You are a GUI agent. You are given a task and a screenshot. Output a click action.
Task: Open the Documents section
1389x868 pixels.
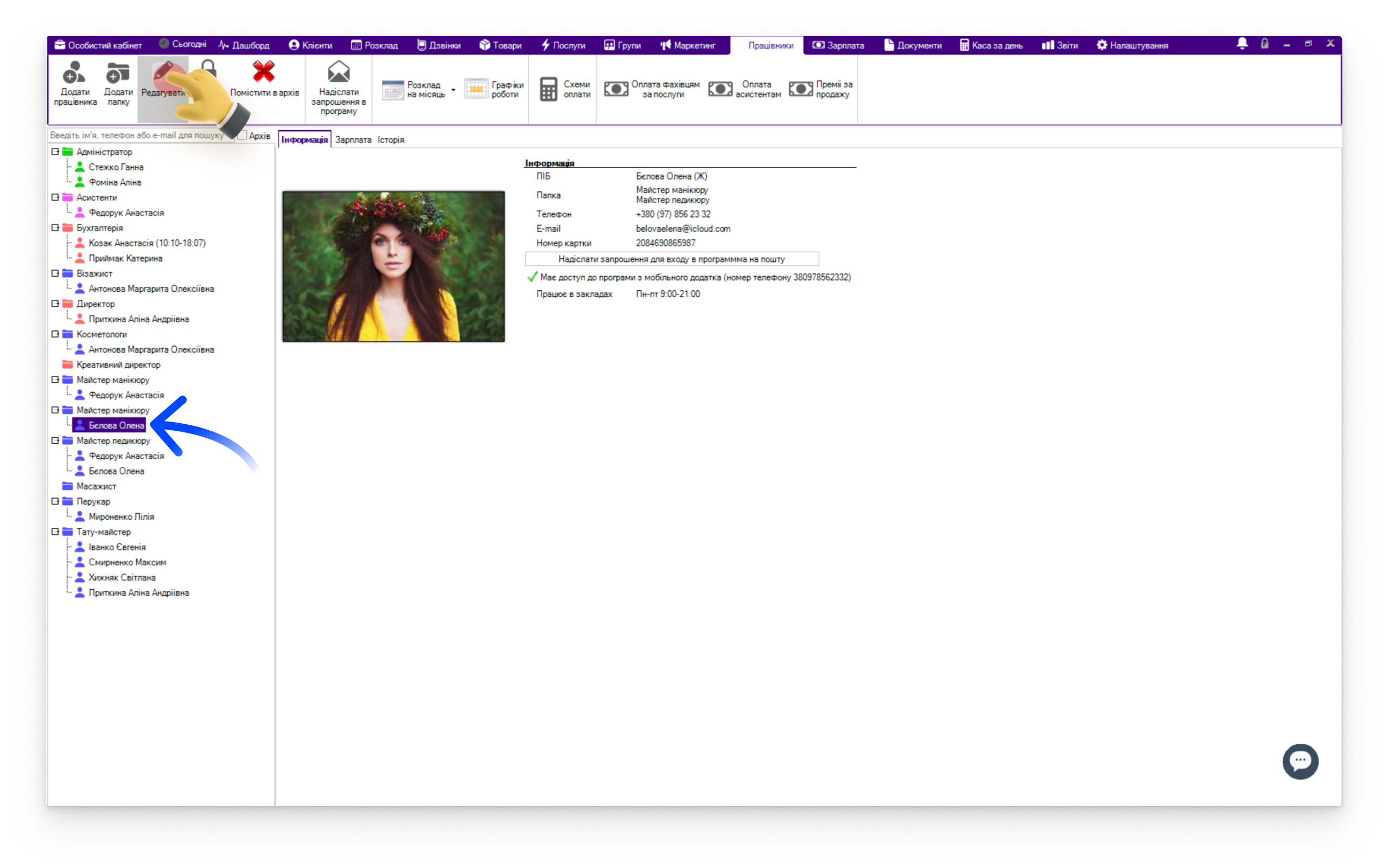[913, 46]
